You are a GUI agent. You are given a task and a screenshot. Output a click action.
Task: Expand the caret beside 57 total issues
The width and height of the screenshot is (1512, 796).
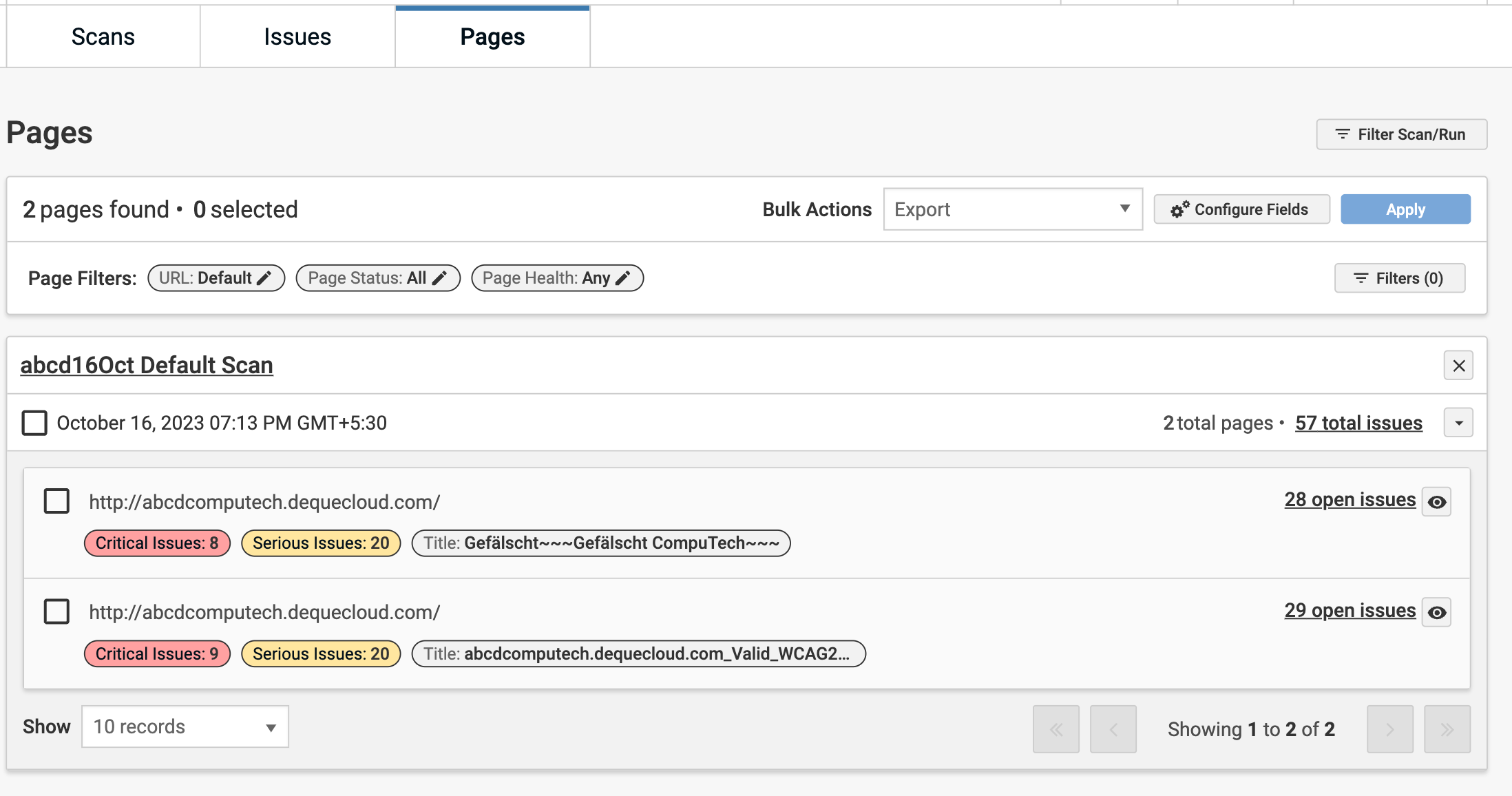click(1458, 423)
